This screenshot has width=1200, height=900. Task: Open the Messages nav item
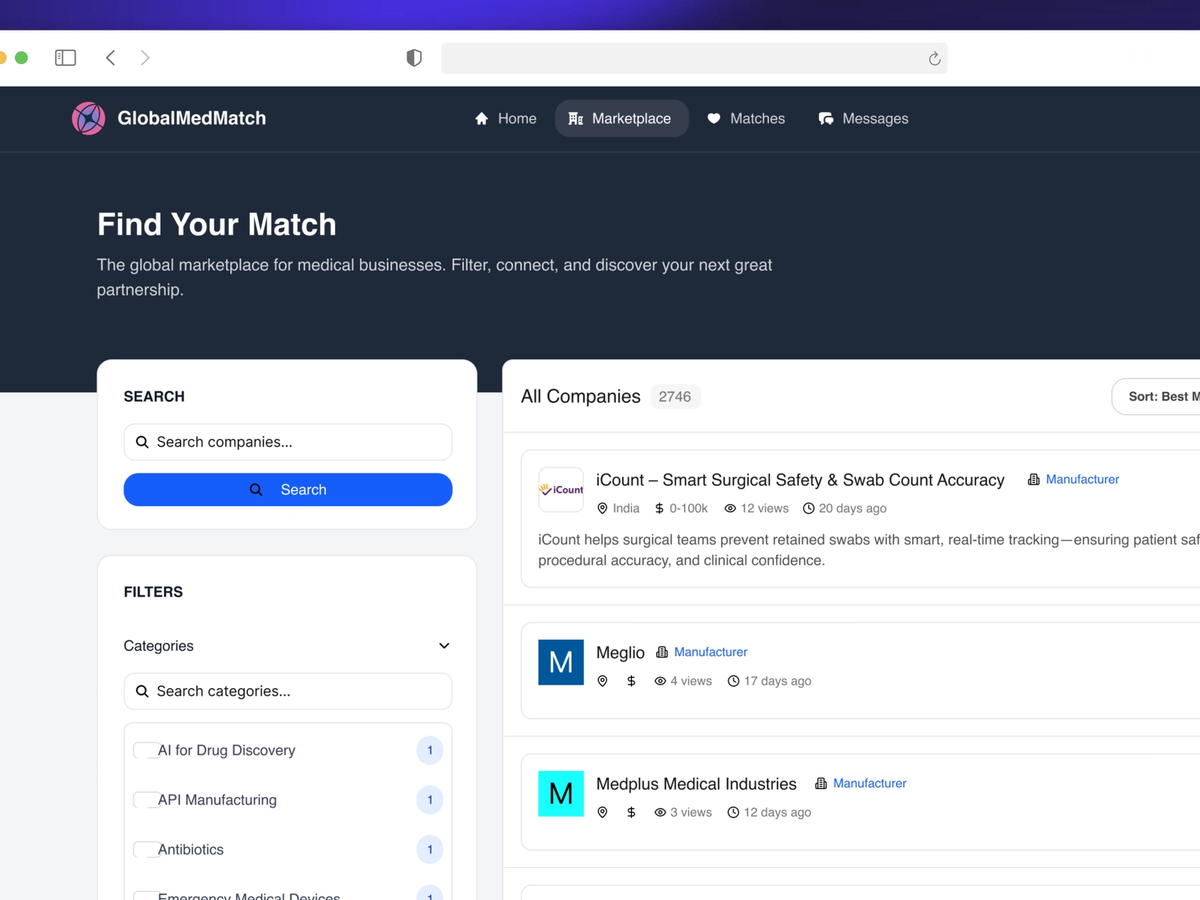(863, 118)
